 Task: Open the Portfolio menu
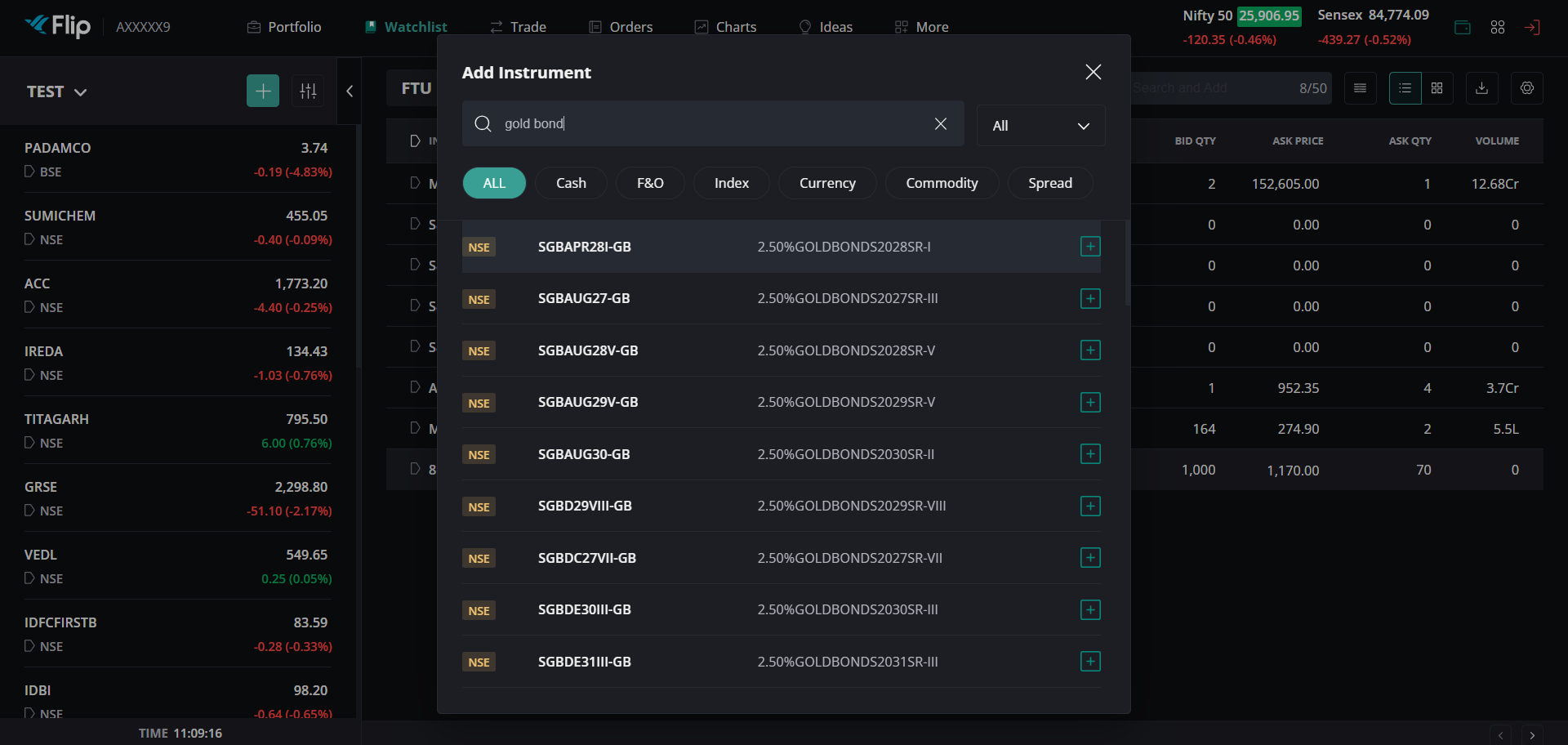coord(284,27)
